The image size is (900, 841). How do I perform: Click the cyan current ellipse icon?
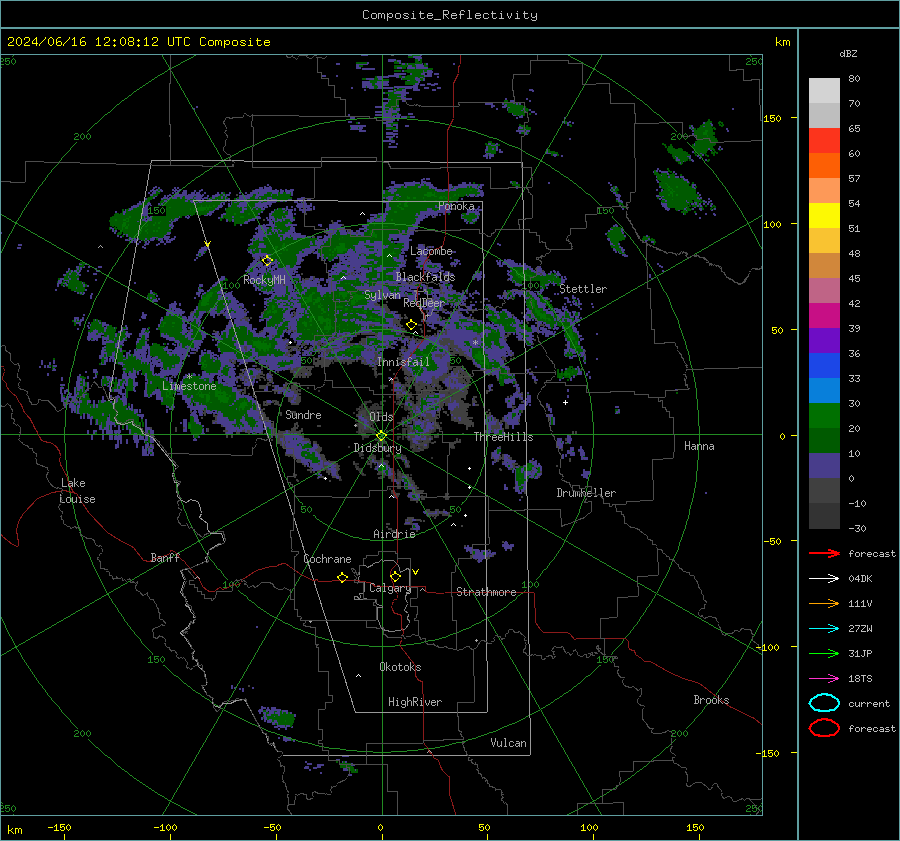[824, 703]
